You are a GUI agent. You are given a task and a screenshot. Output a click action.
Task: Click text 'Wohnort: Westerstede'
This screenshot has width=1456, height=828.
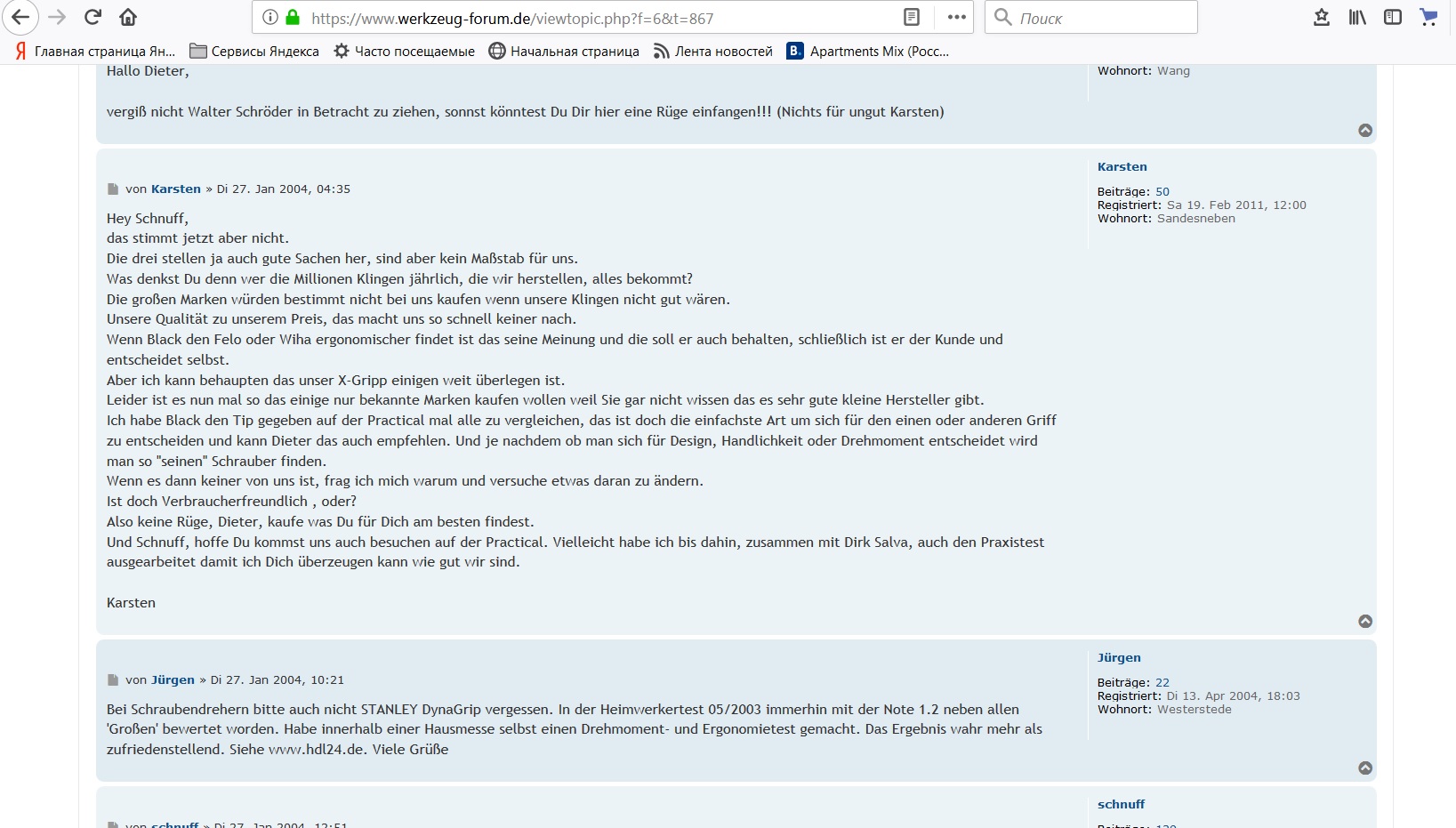(x=1164, y=710)
